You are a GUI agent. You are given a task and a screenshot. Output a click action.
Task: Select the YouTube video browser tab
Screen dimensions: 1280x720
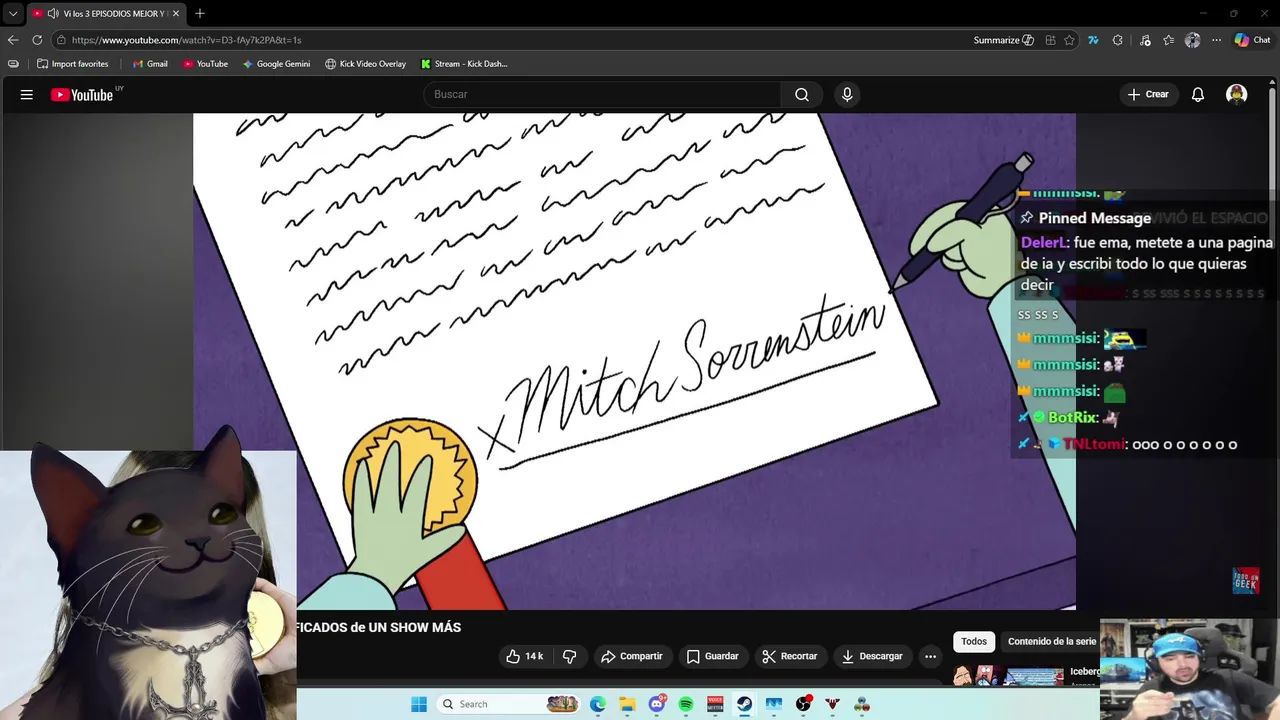106,14
